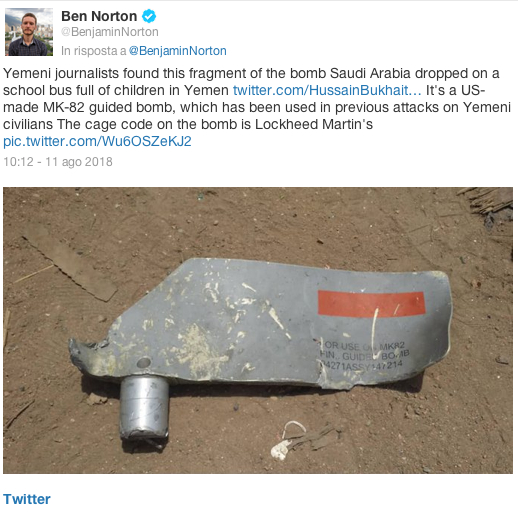Click the 'In risposta a' text

coord(94,51)
